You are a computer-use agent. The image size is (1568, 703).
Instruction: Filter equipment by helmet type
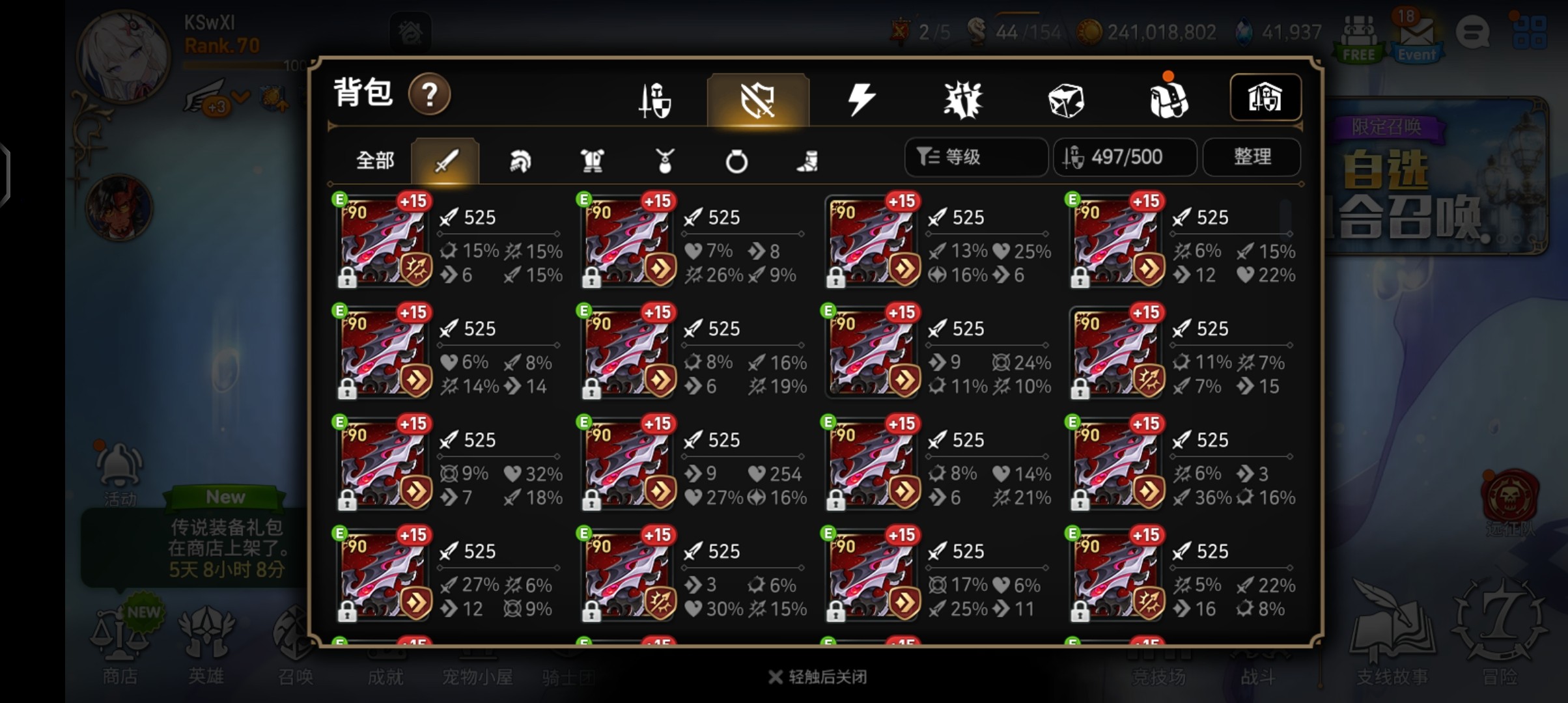click(x=519, y=160)
